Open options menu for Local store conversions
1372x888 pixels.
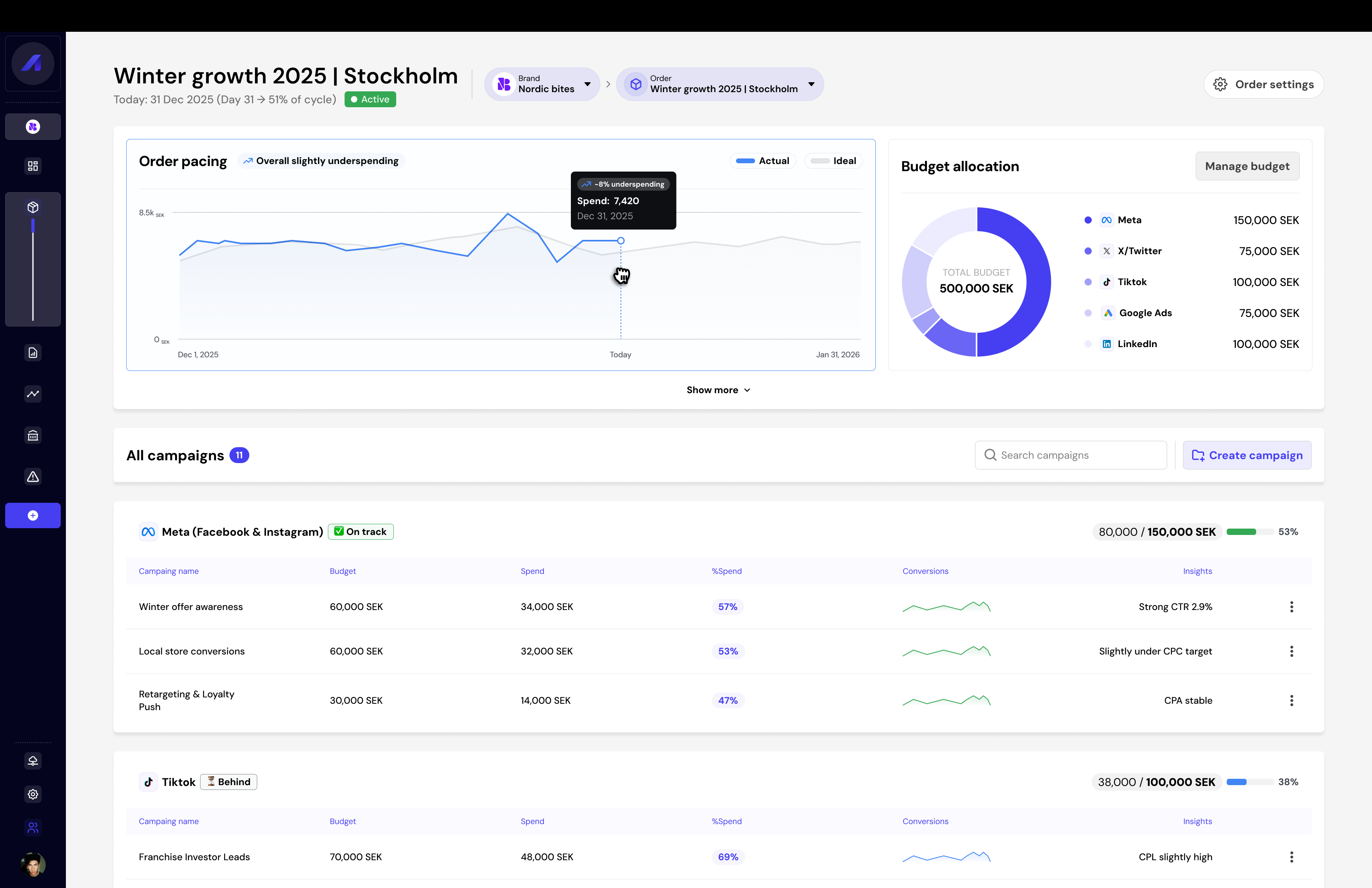pos(1291,651)
